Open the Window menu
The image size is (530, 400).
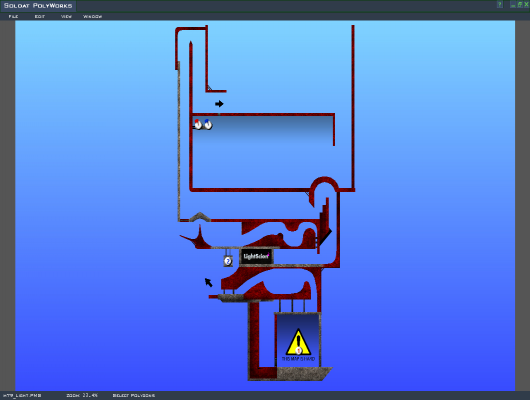[93, 16]
